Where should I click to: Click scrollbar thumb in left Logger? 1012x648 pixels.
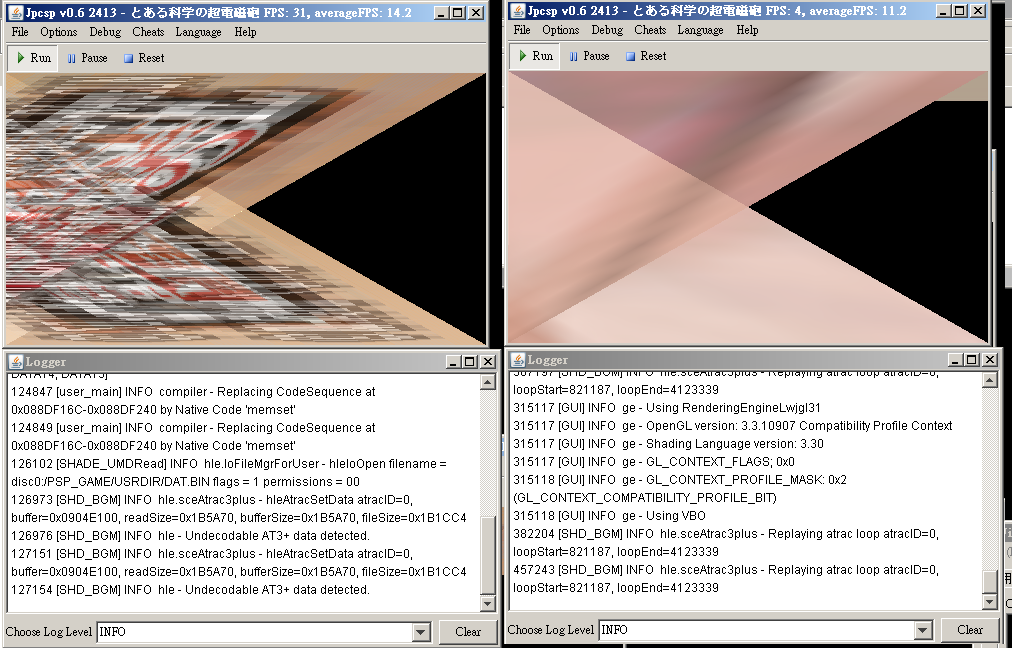tap(488, 555)
